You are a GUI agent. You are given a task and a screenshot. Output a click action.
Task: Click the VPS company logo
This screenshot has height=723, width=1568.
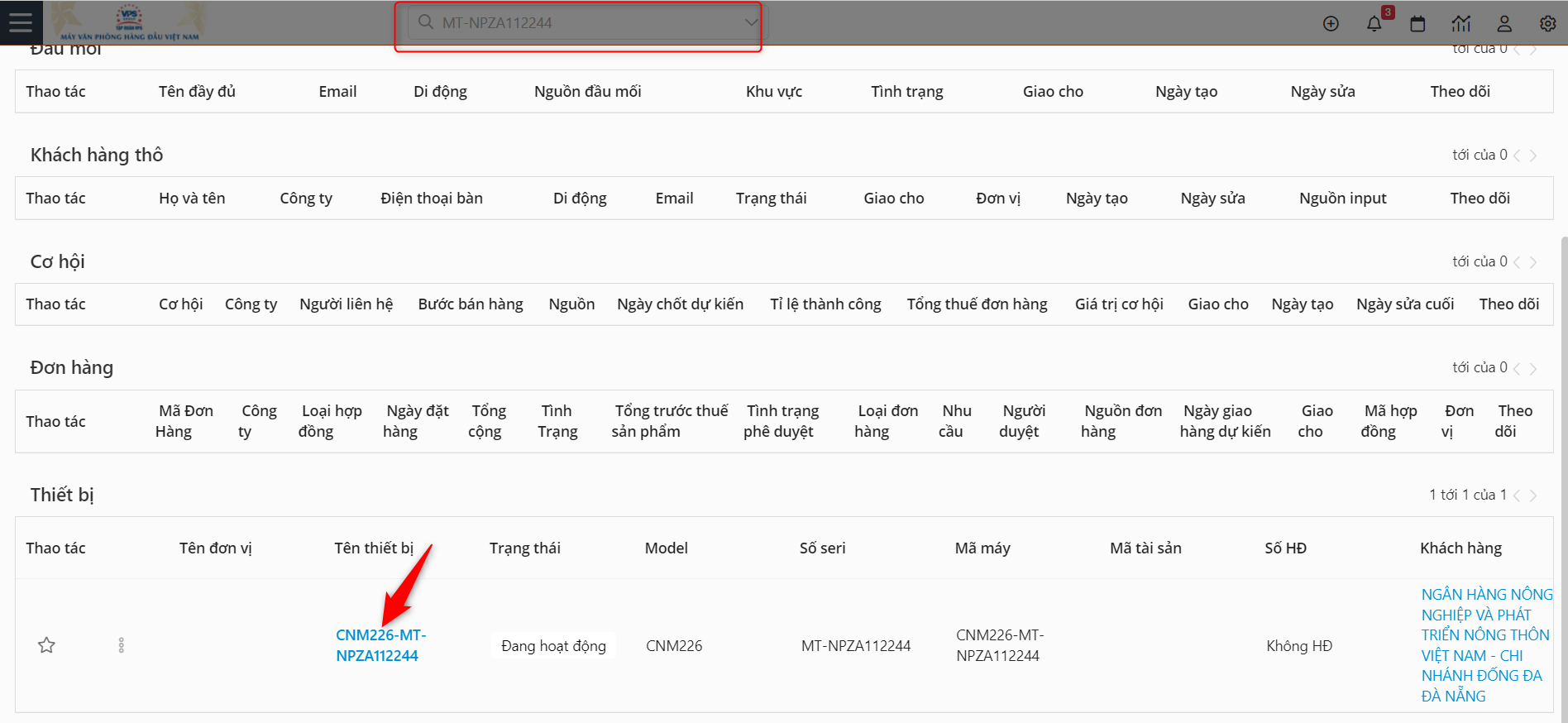pos(130,22)
